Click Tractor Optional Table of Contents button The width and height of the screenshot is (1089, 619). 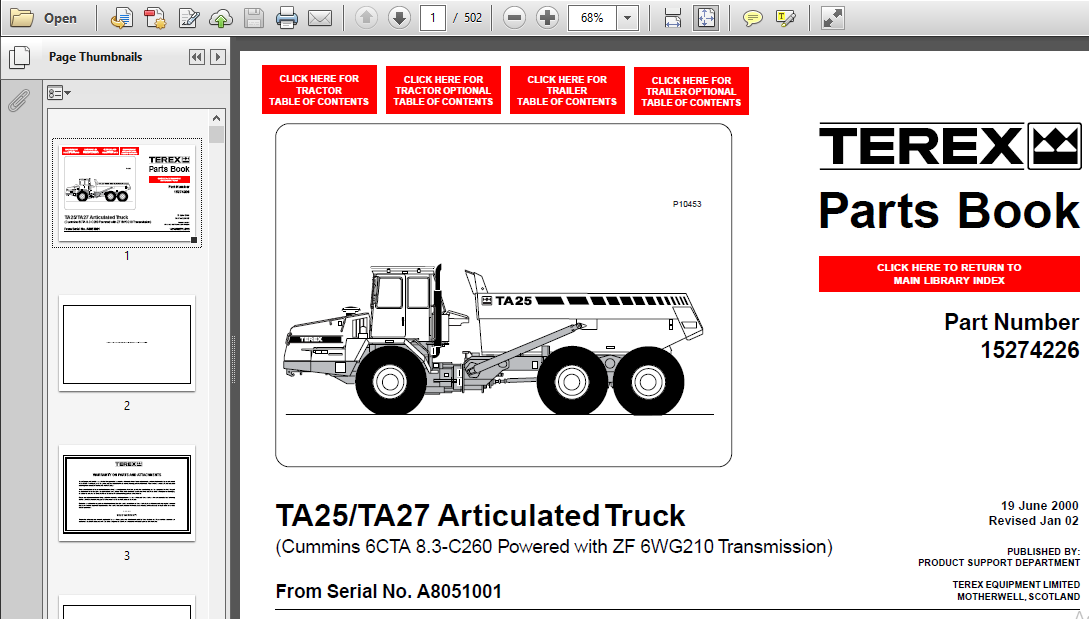pos(443,90)
